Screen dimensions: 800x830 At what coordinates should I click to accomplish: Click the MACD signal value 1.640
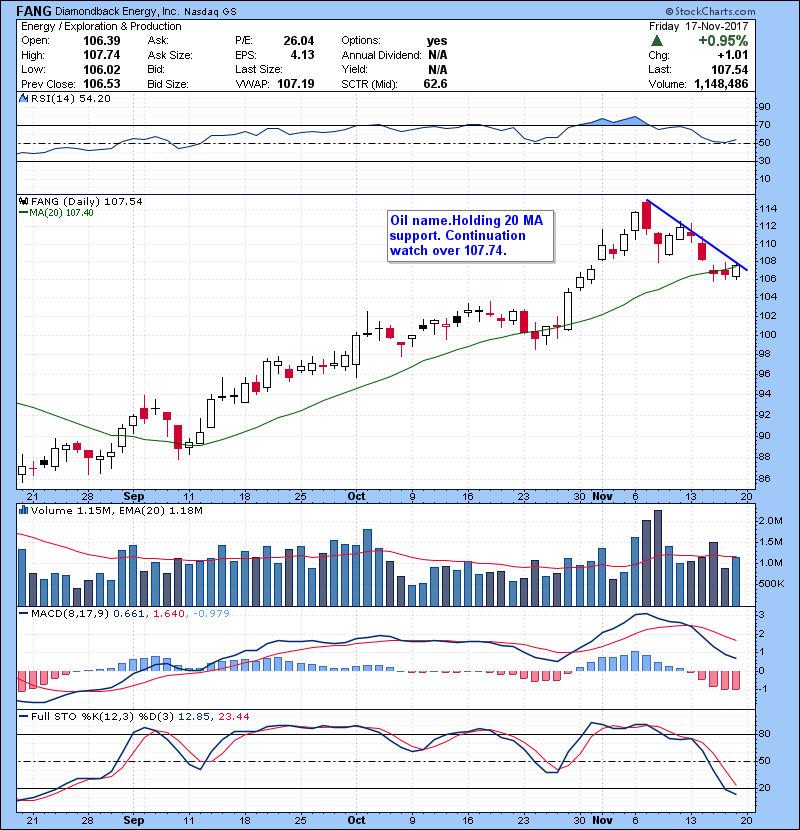click(169, 614)
